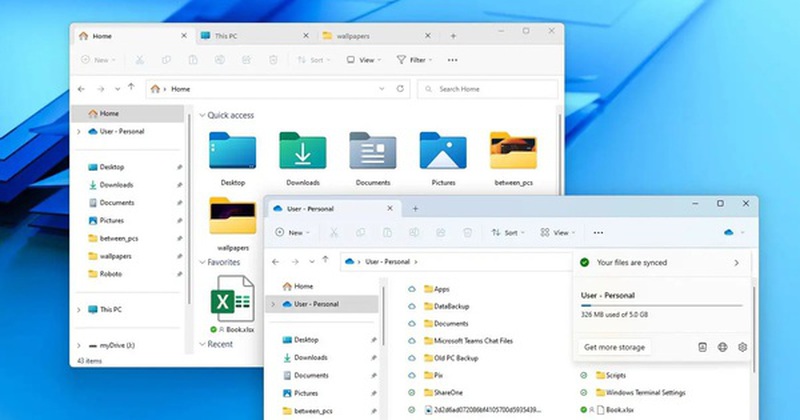Click See more (three dots) in the Home toolbar
800x420 pixels.
451,60
